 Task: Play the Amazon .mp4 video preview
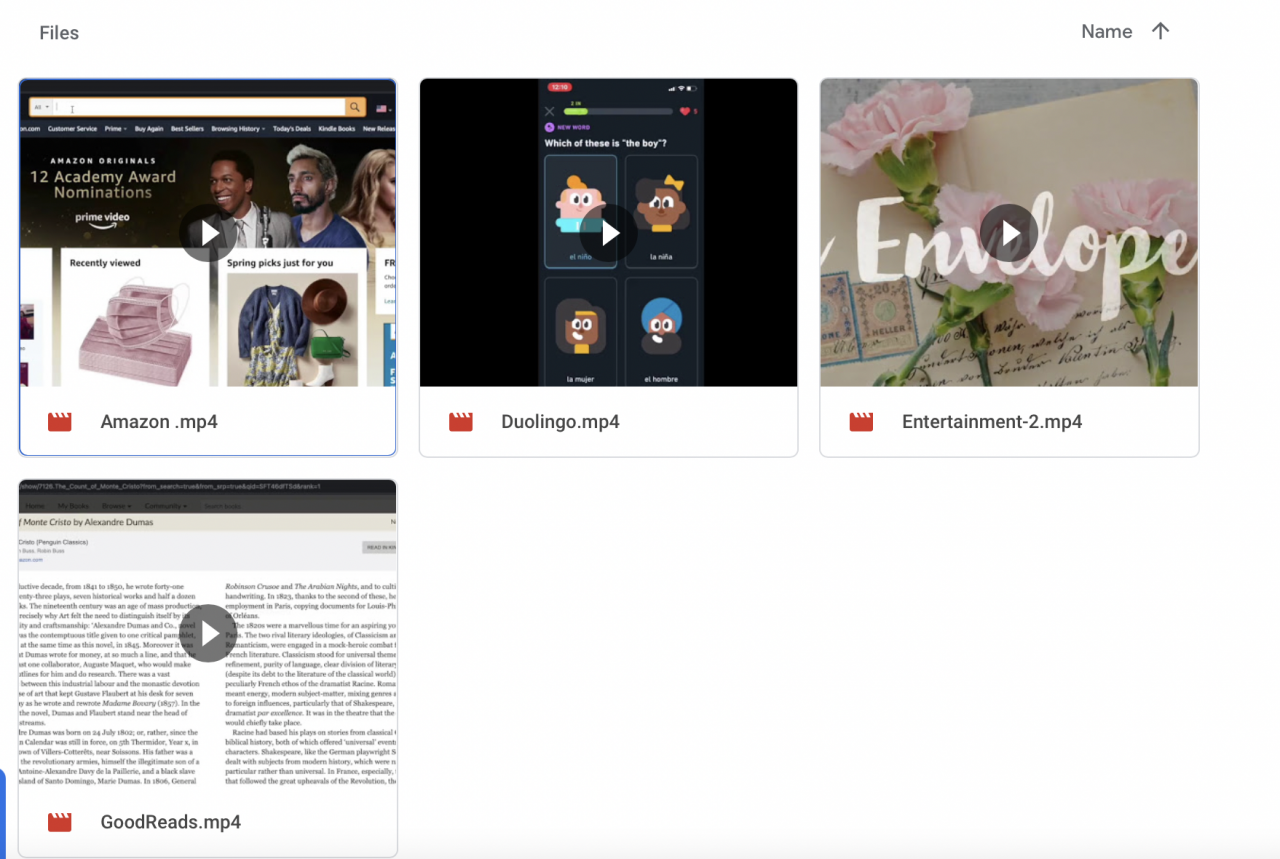coord(208,233)
